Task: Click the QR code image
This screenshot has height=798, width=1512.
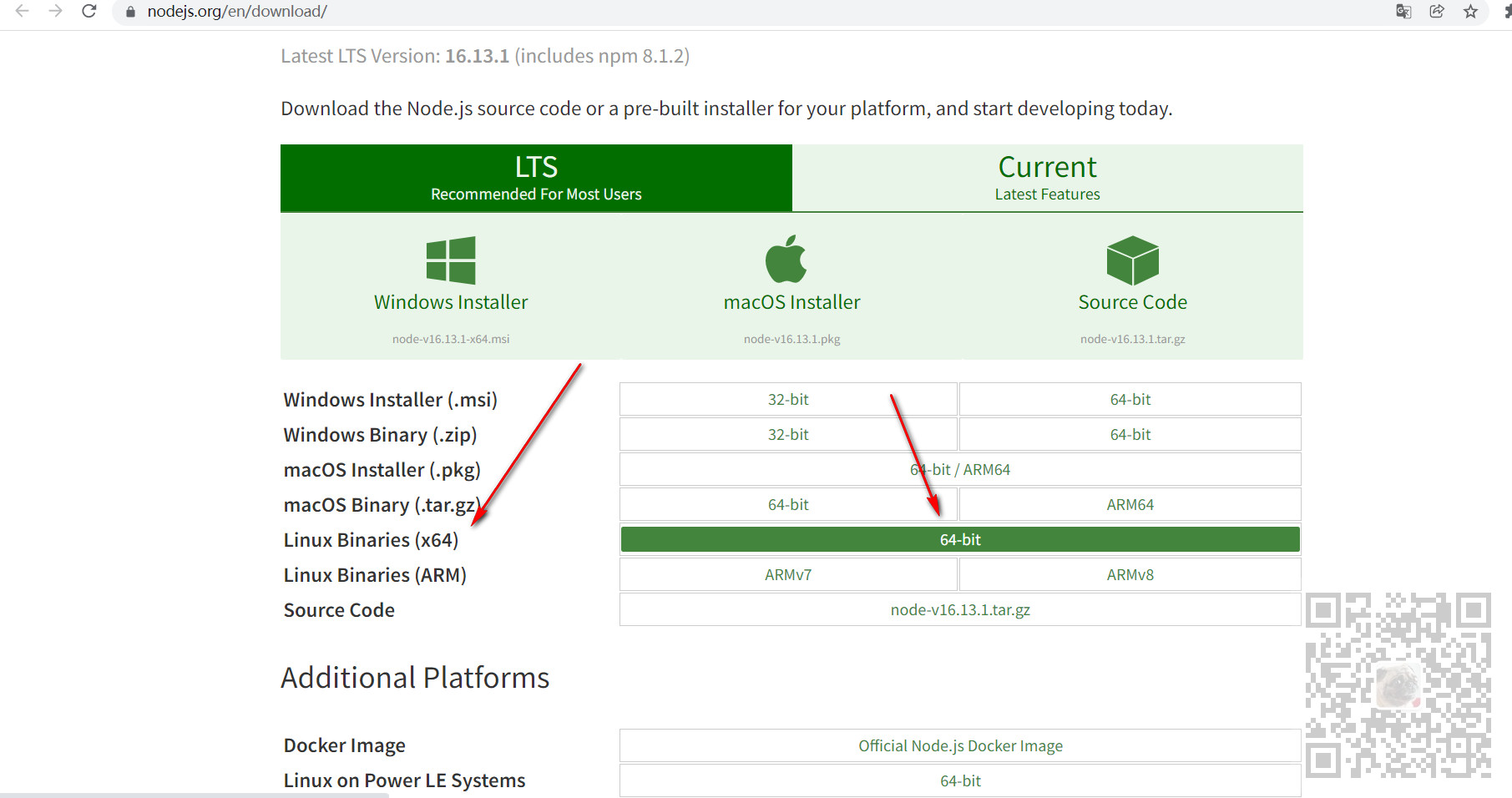Action: click(1398, 685)
